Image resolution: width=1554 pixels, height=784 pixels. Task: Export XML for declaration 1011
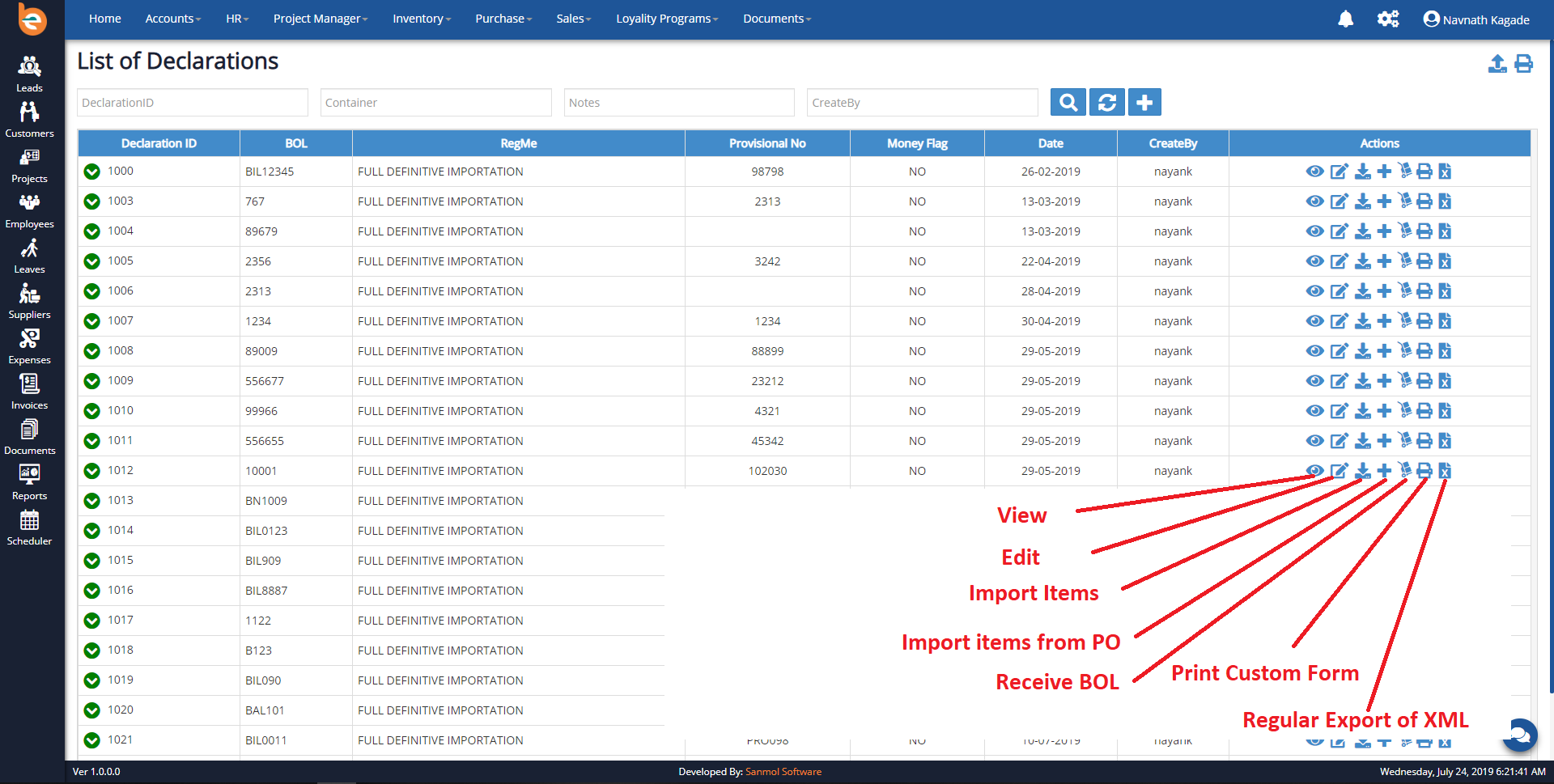pos(1445,441)
